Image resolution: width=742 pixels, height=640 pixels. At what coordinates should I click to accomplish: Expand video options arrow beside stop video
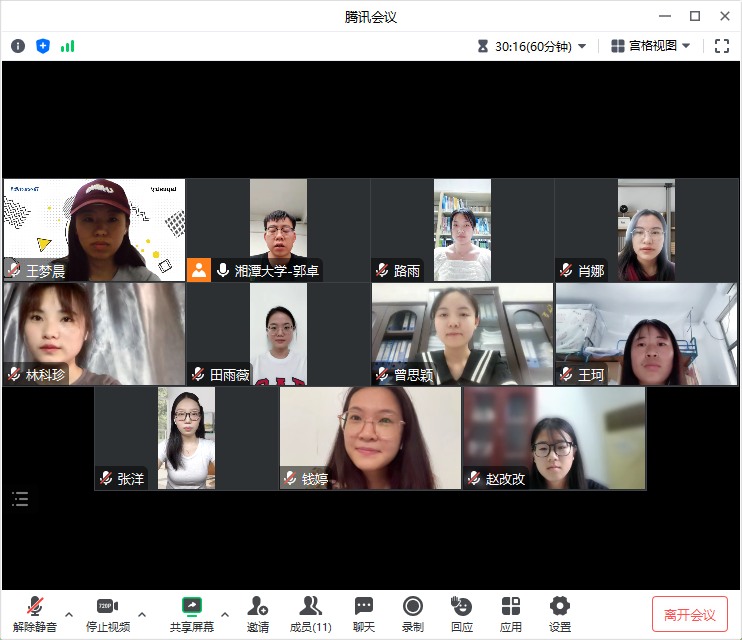click(142, 613)
